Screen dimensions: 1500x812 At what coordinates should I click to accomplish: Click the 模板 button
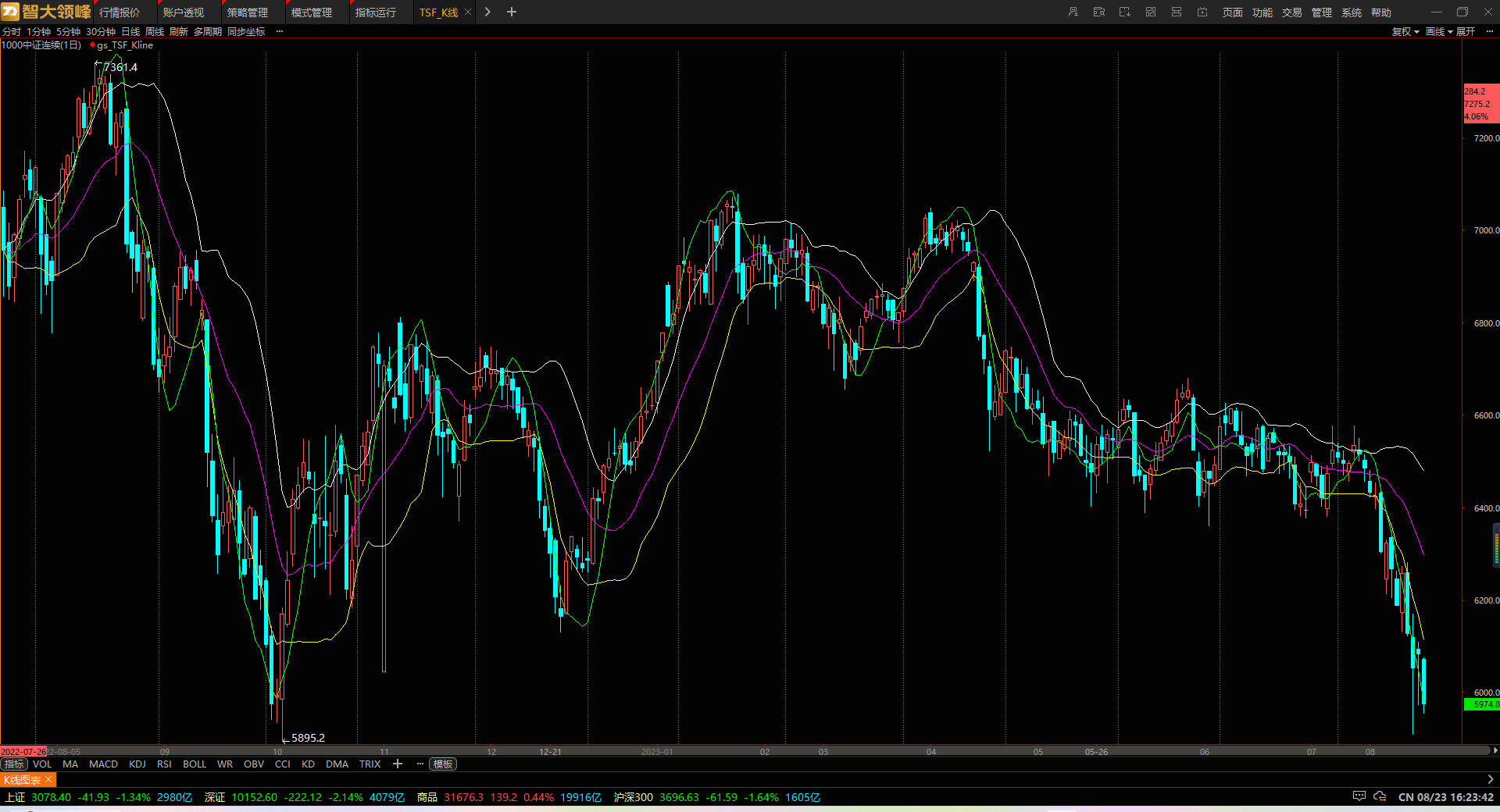point(443,764)
